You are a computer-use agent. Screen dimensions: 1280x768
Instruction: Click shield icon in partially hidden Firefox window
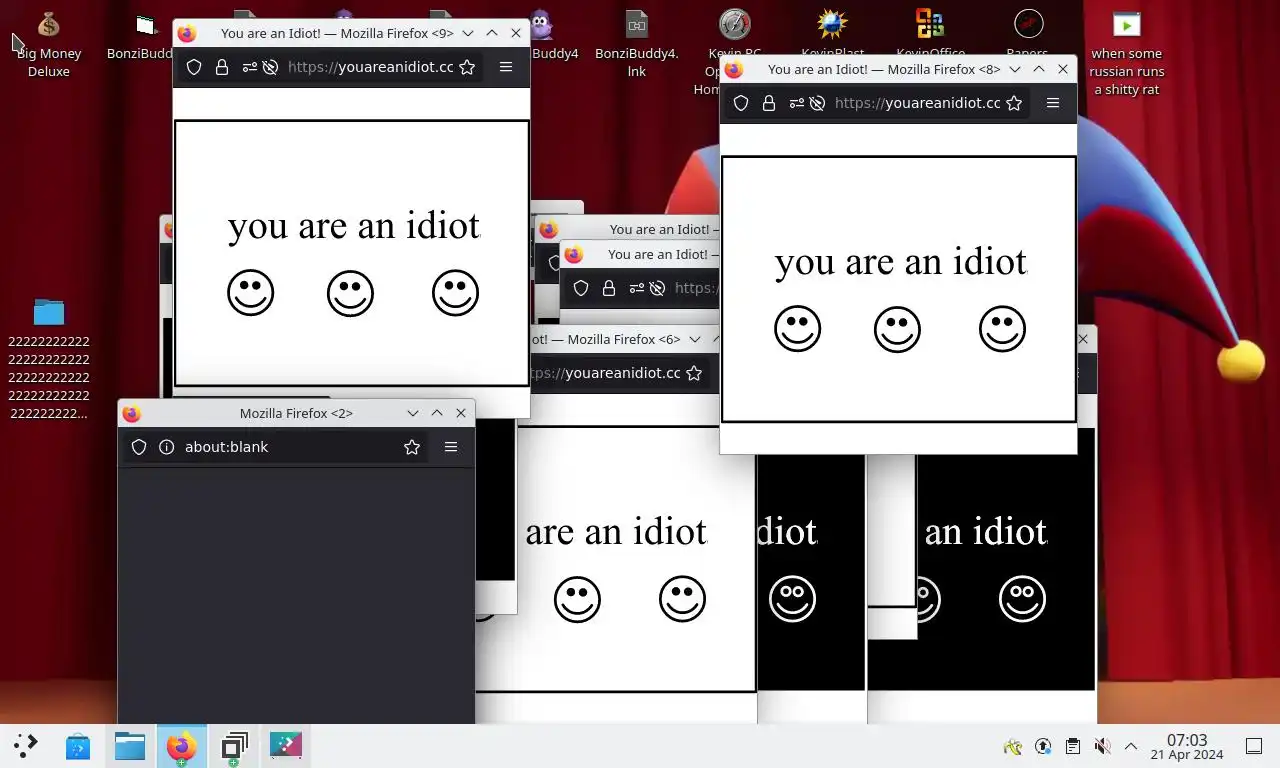tap(581, 288)
